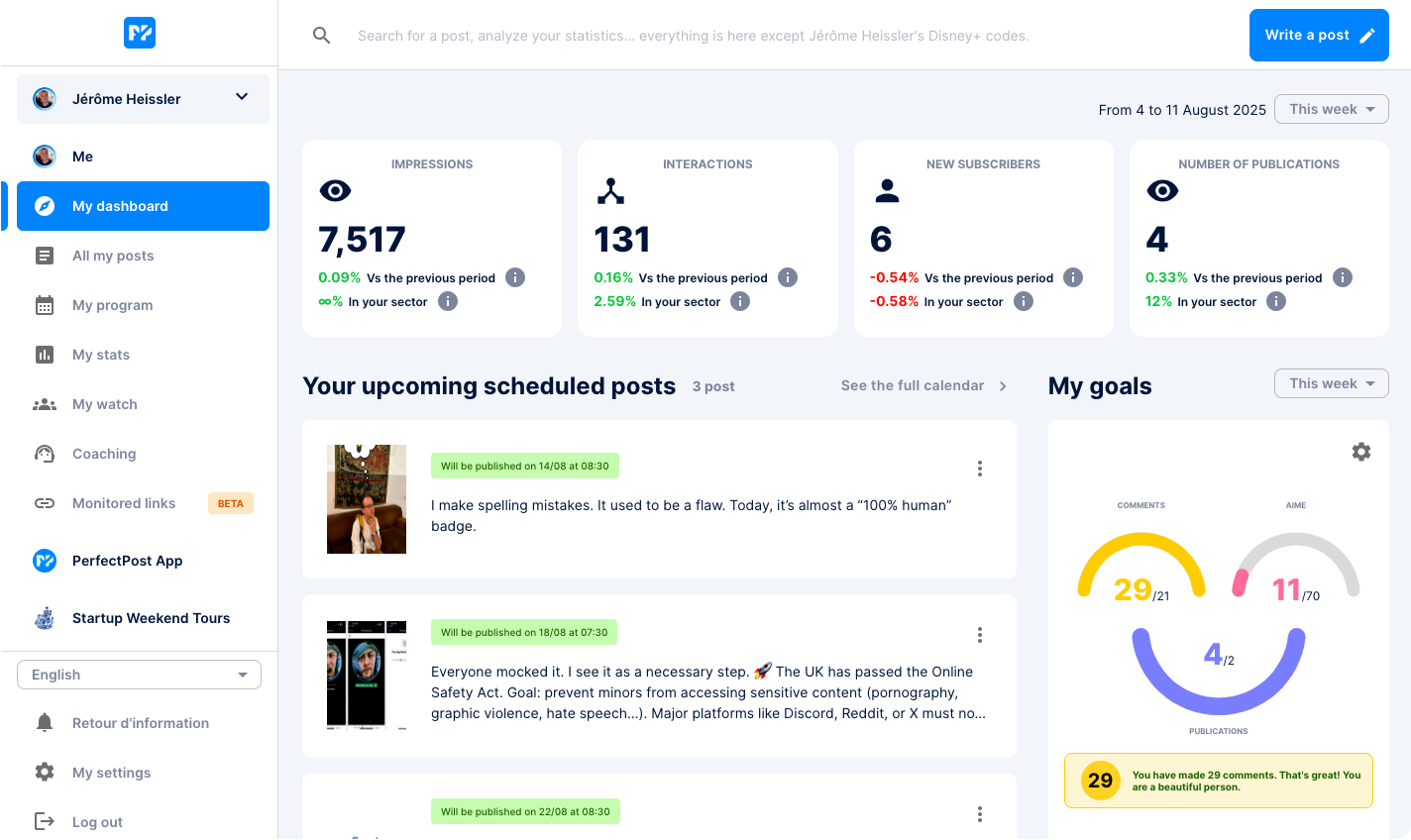
Task: Open the Startup Weekend Tours entry
Action: (x=151, y=617)
